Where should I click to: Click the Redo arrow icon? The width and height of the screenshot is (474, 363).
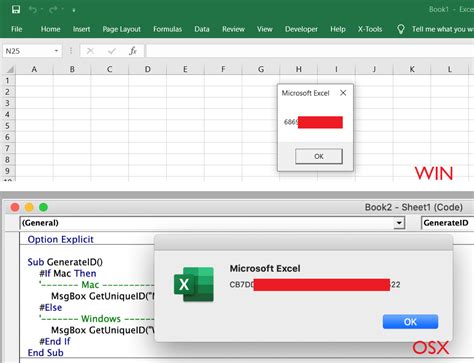pyautogui.click(x=53, y=10)
